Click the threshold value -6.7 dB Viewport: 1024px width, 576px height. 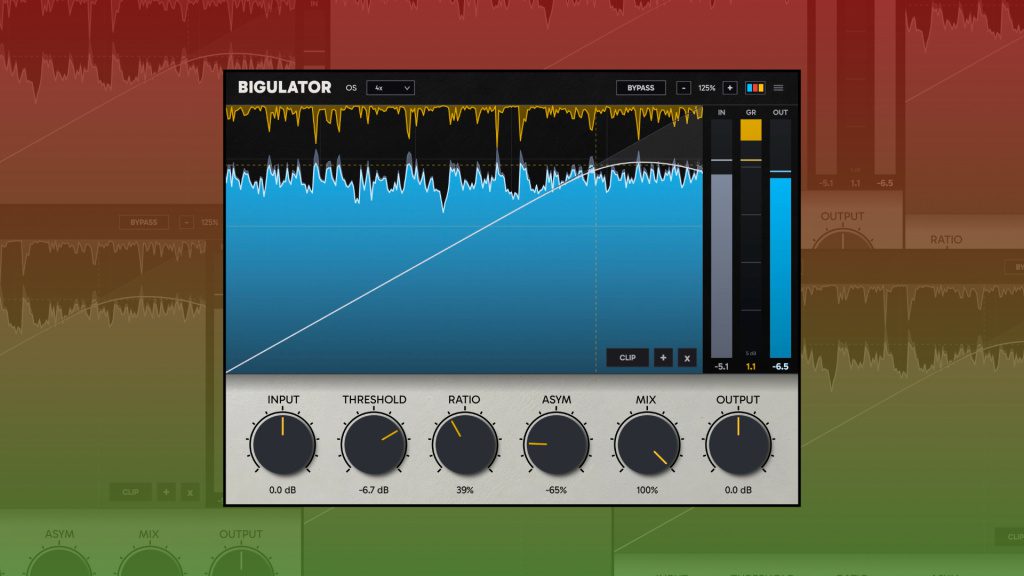pos(374,490)
